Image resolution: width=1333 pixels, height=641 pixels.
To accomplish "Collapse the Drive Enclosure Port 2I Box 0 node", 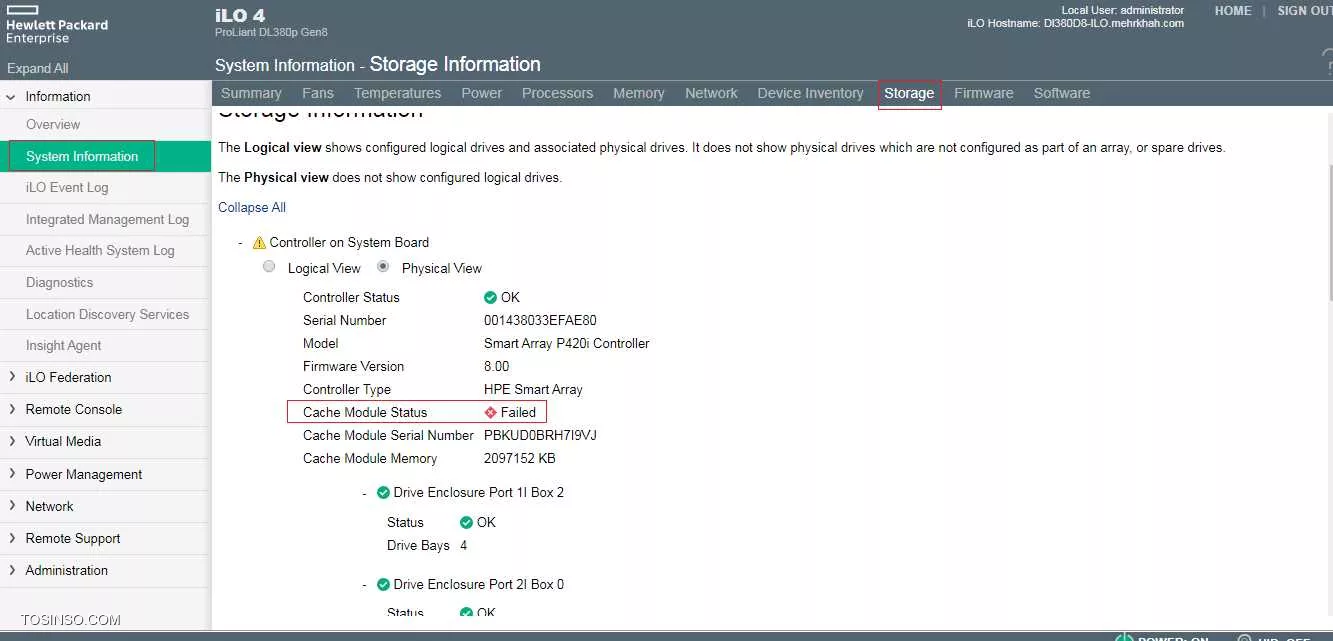I will tap(365, 584).
